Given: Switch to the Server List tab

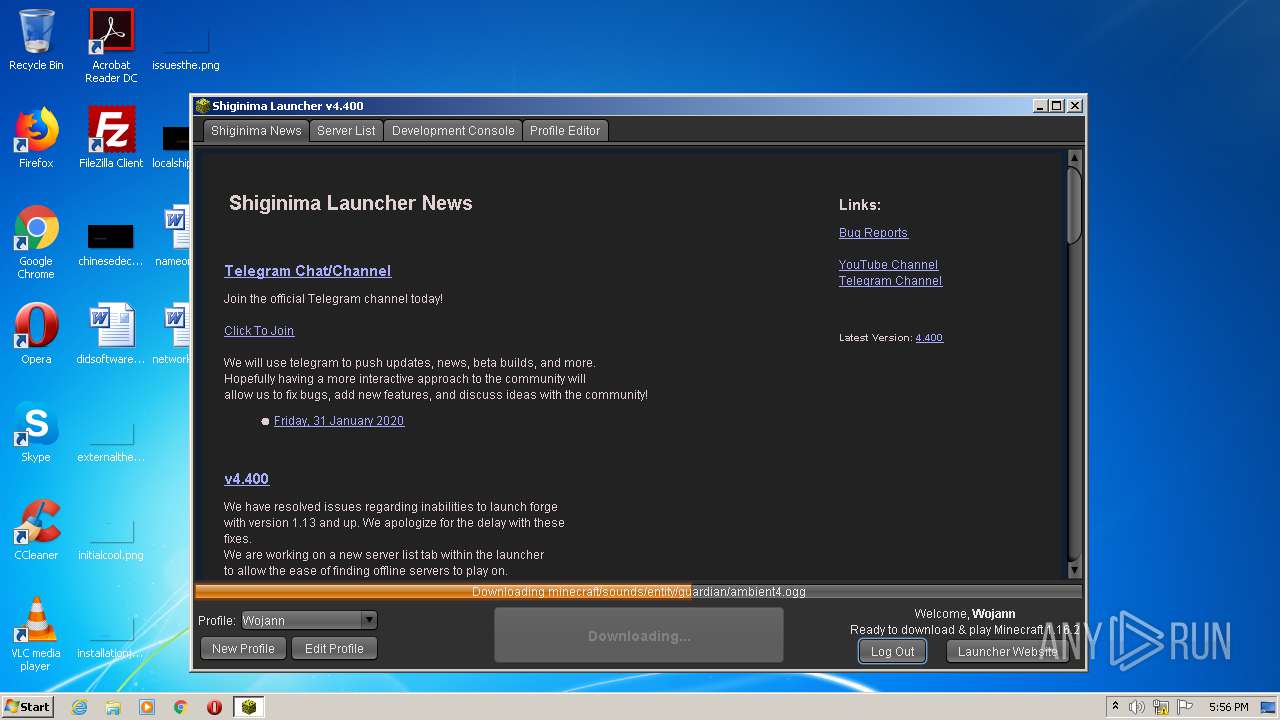Looking at the screenshot, I should coord(346,131).
